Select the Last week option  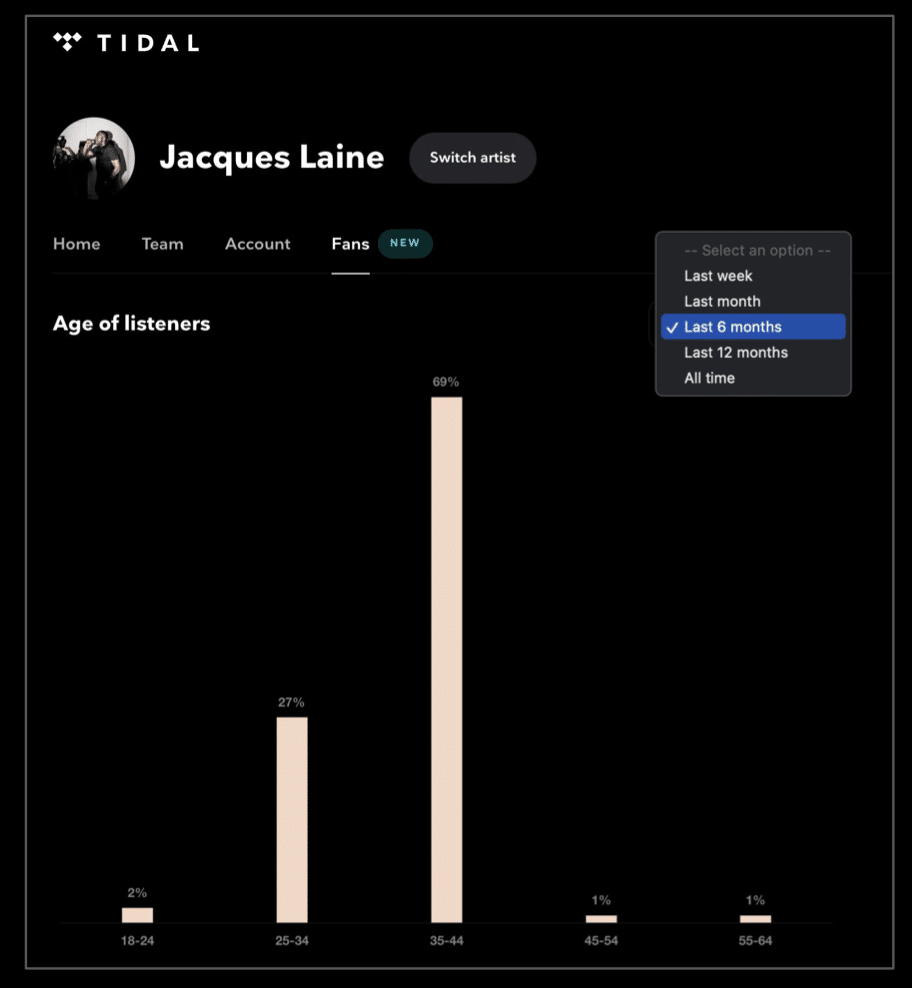coord(718,276)
